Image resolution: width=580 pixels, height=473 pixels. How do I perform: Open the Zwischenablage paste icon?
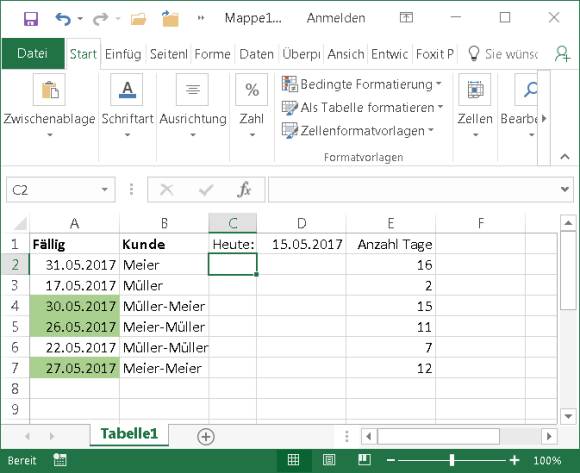tap(49, 89)
